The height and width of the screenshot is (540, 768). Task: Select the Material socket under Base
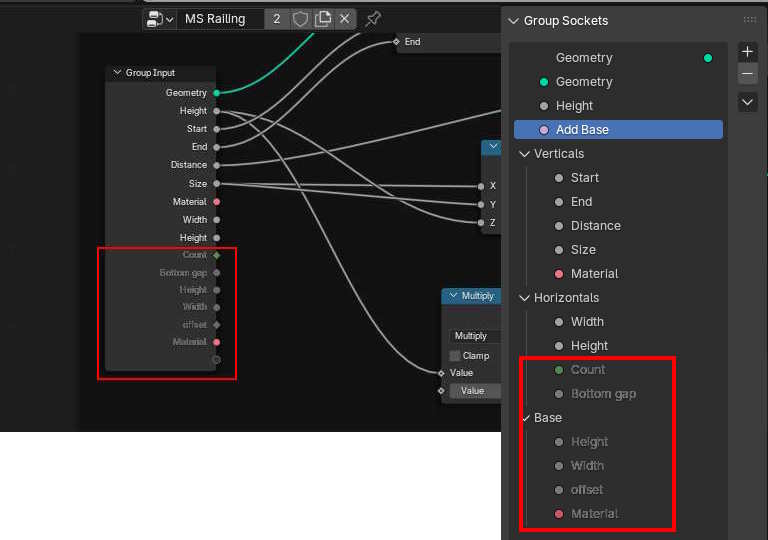click(x=618, y=514)
